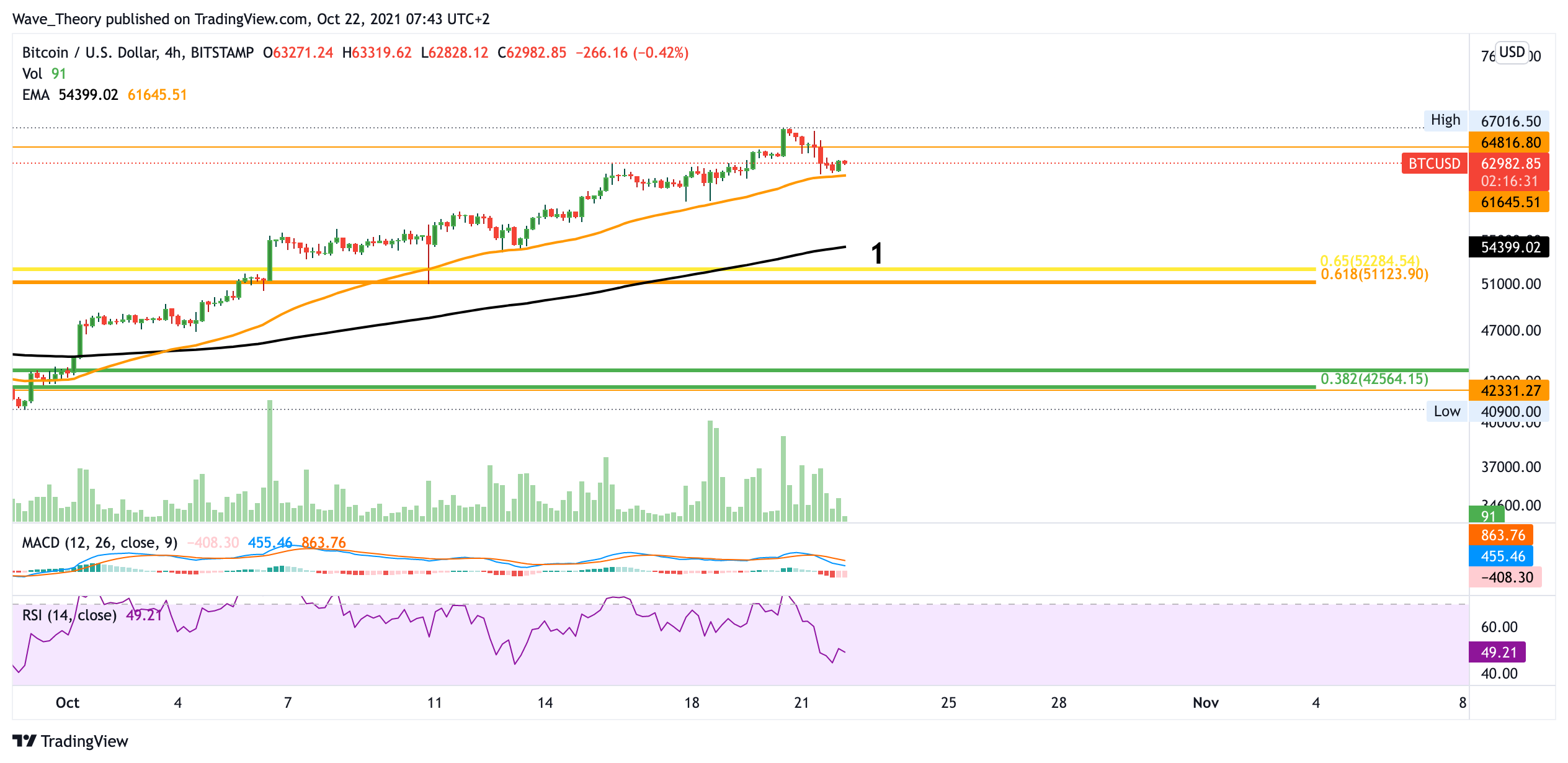Click the Vol indicator legend
The height and width of the screenshot is (763, 1568).
[x=32, y=74]
